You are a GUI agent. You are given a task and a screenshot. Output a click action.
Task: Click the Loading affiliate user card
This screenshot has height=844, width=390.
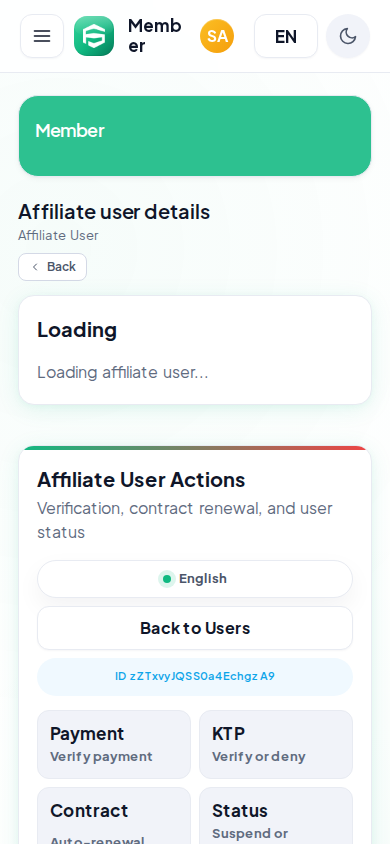pos(195,350)
